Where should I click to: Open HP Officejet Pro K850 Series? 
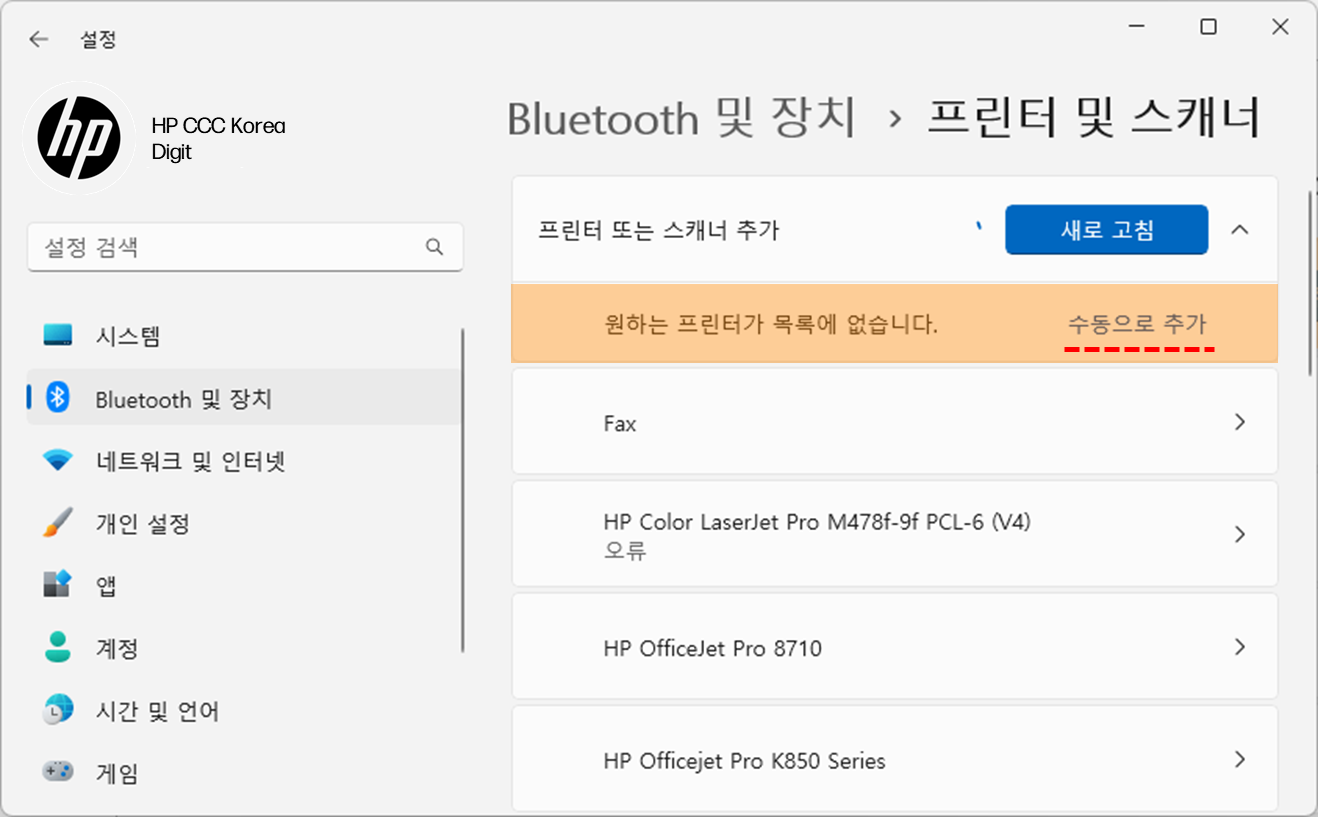pos(1239,760)
